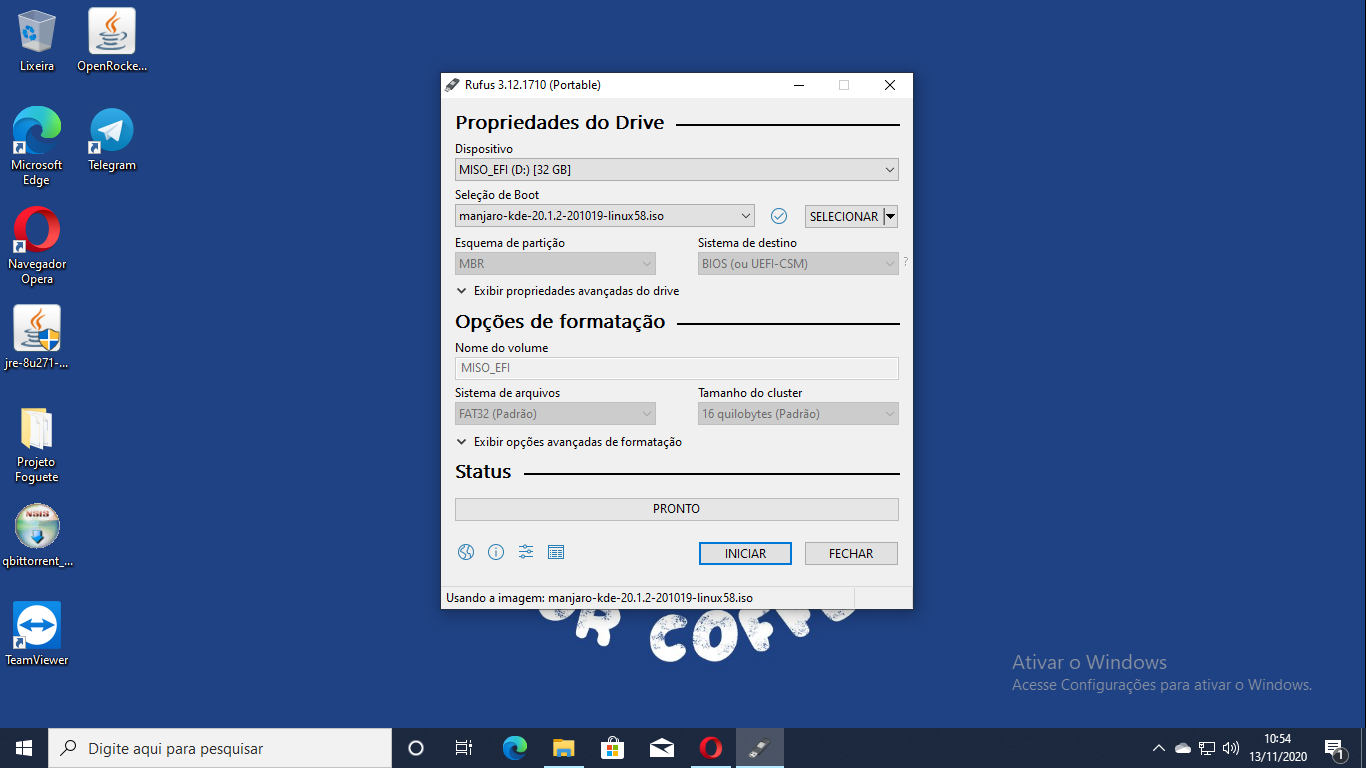The height and width of the screenshot is (768, 1366).
Task: Open the Sistema de arquivos FAT32 dropdown
Action: tap(555, 414)
